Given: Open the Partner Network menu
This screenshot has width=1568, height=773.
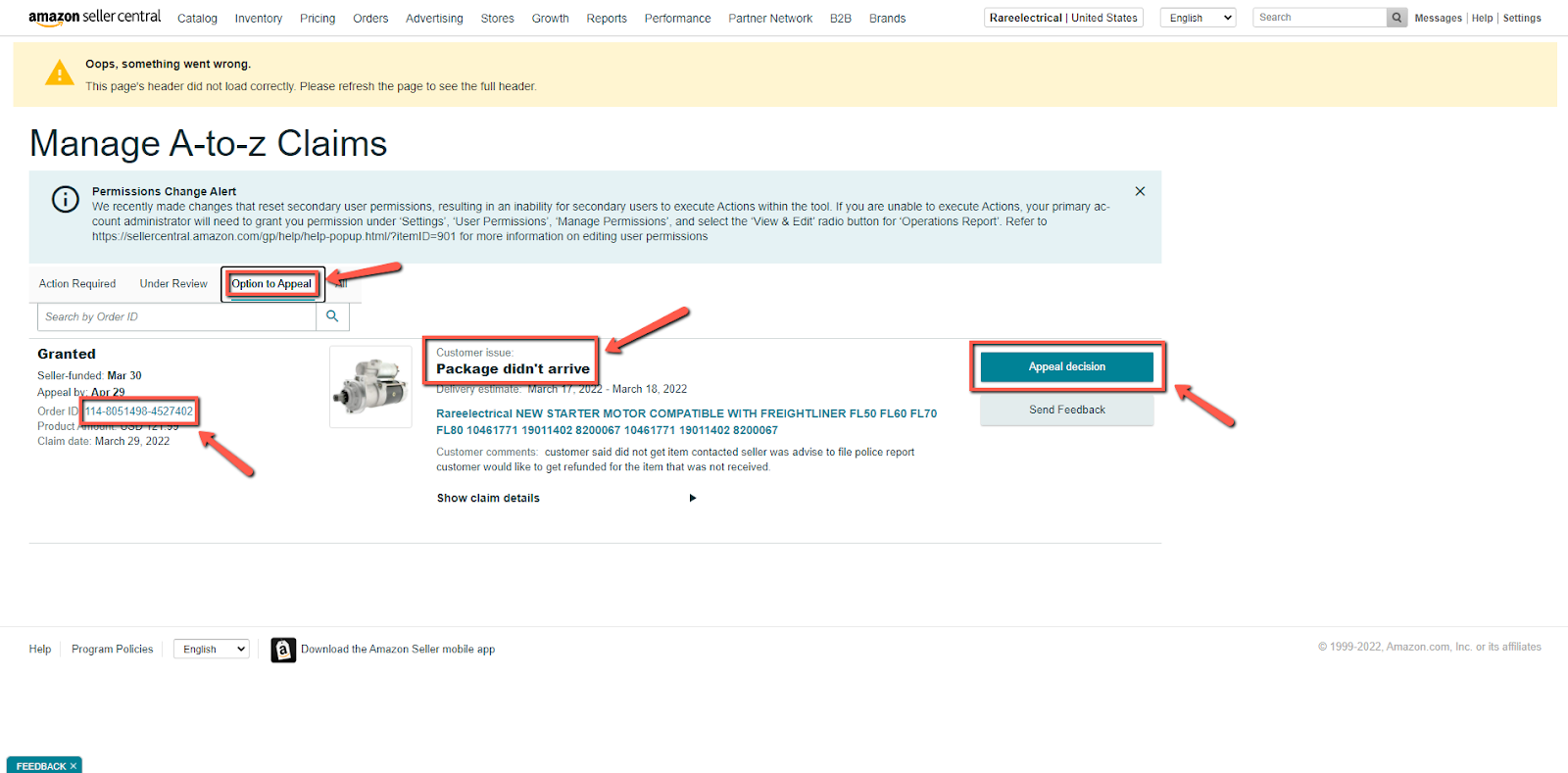Looking at the screenshot, I should [x=770, y=19].
